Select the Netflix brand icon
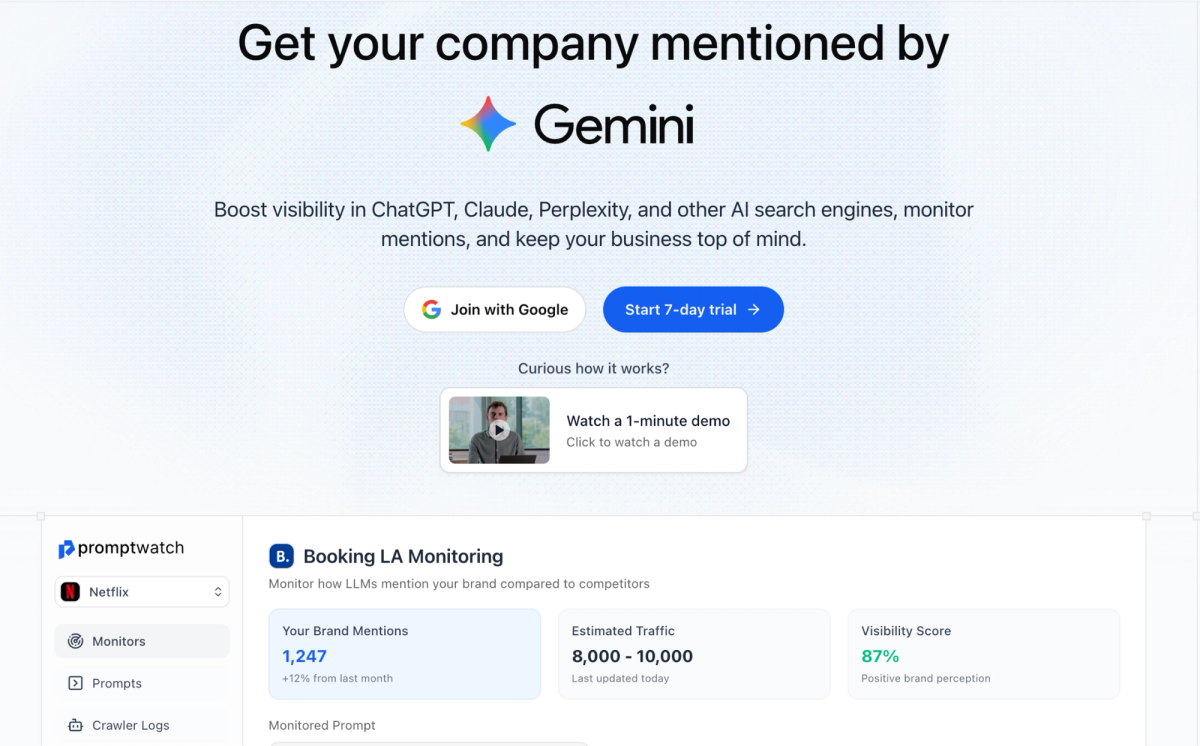 point(70,591)
